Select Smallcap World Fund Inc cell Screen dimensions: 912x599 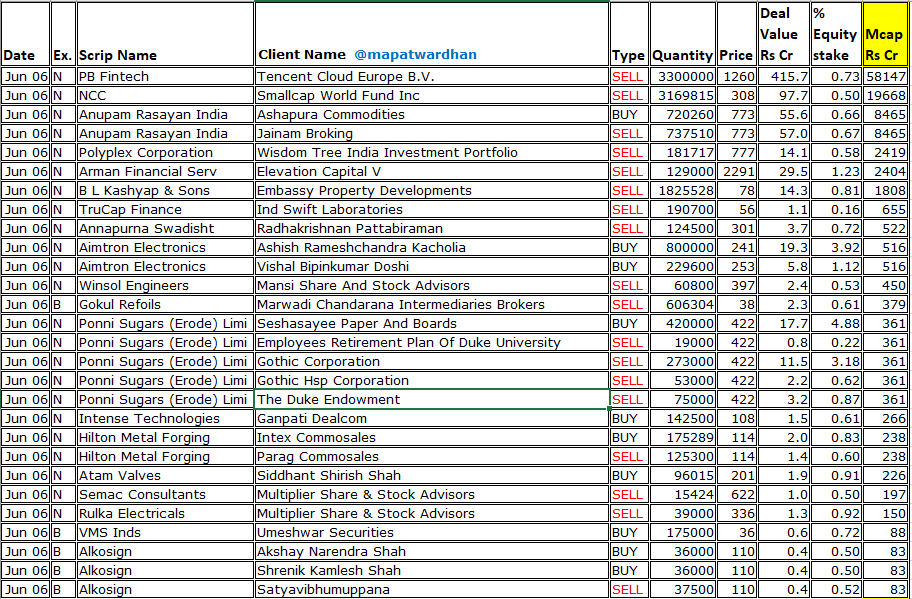(x=432, y=95)
